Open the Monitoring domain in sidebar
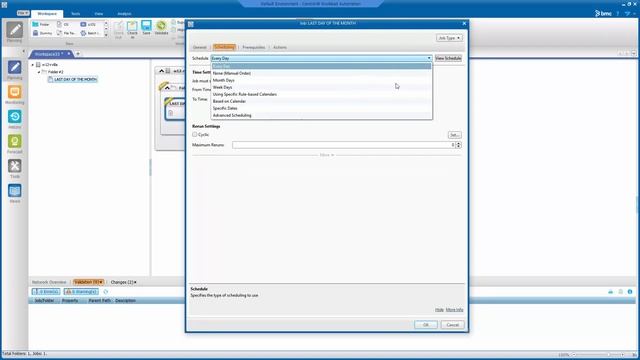 click(15, 94)
